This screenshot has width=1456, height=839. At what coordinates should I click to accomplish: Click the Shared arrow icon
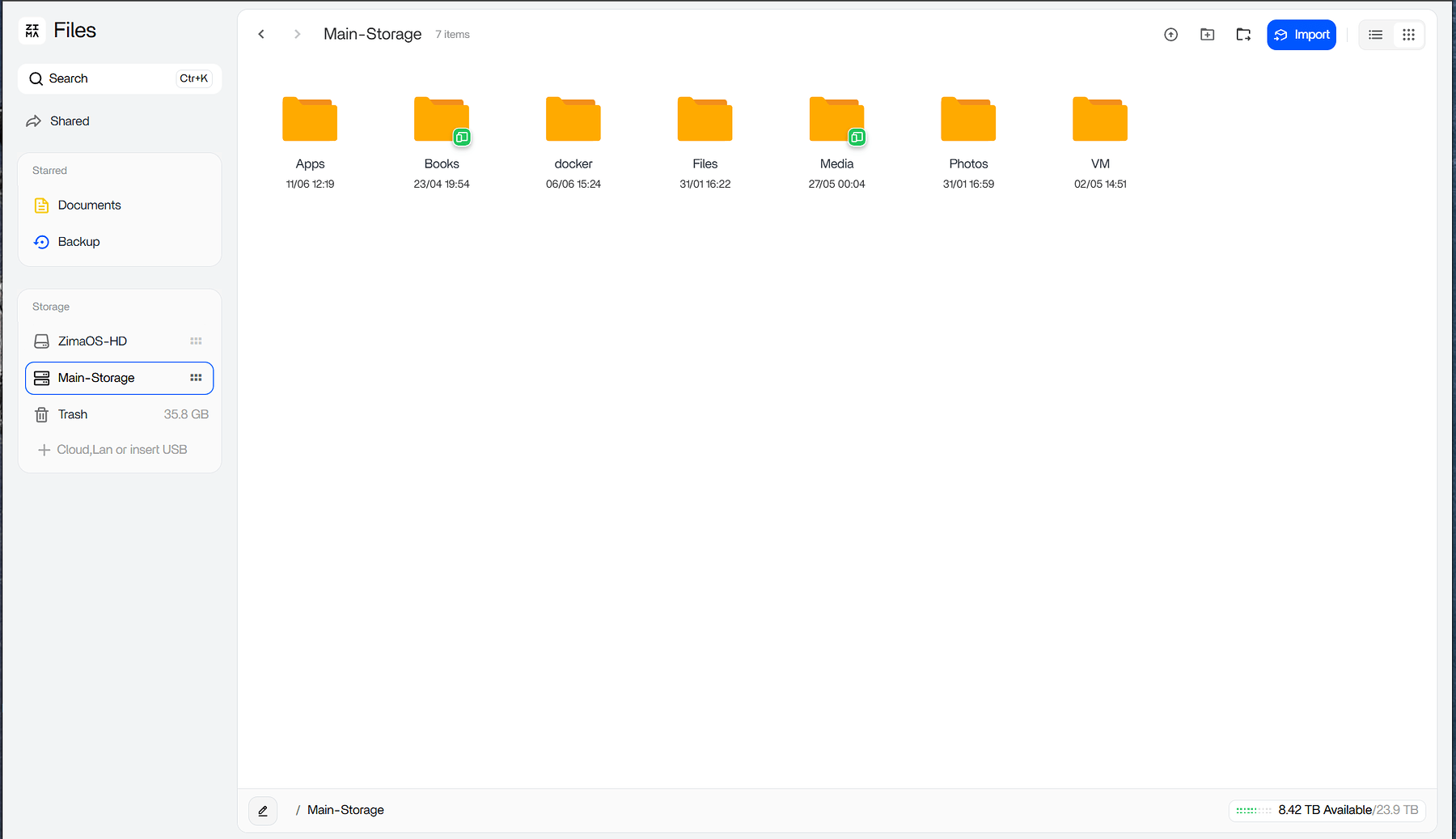coord(33,121)
